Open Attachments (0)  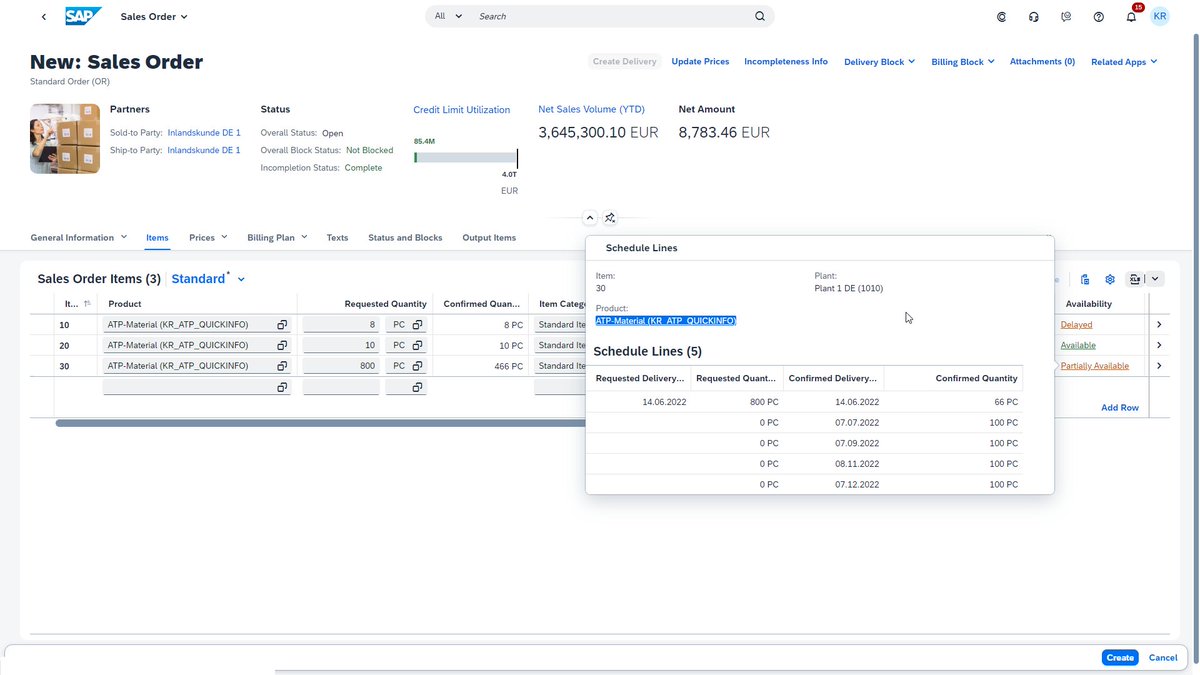click(1042, 62)
